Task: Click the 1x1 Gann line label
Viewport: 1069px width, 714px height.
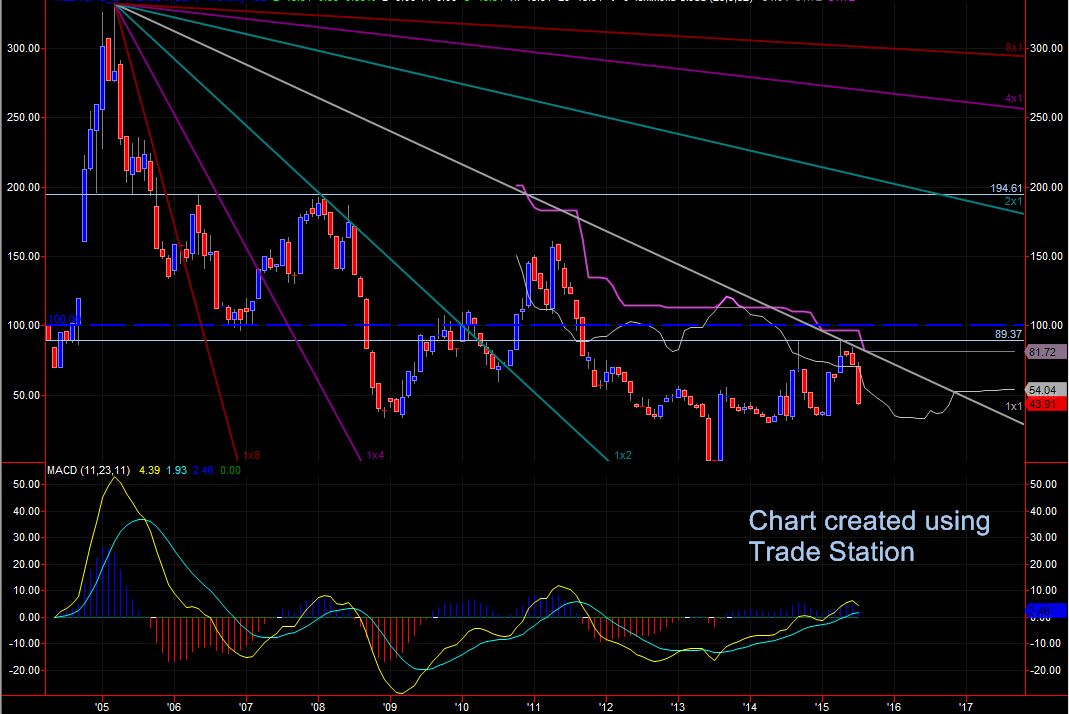Action: pos(1014,406)
